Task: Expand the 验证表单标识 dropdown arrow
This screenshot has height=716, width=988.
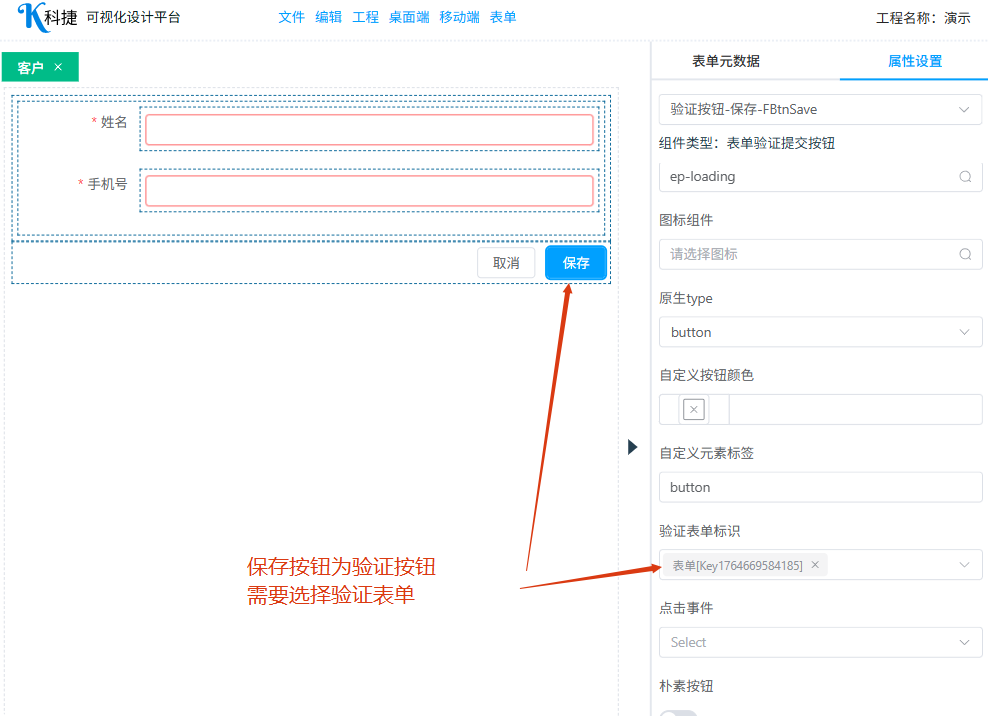Action: (x=964, y=565)
